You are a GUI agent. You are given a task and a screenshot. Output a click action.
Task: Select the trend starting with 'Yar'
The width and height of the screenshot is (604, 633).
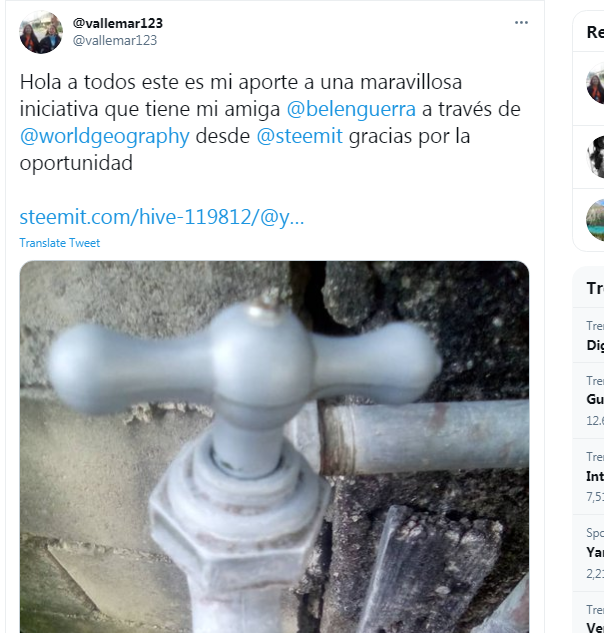(589, 553)
